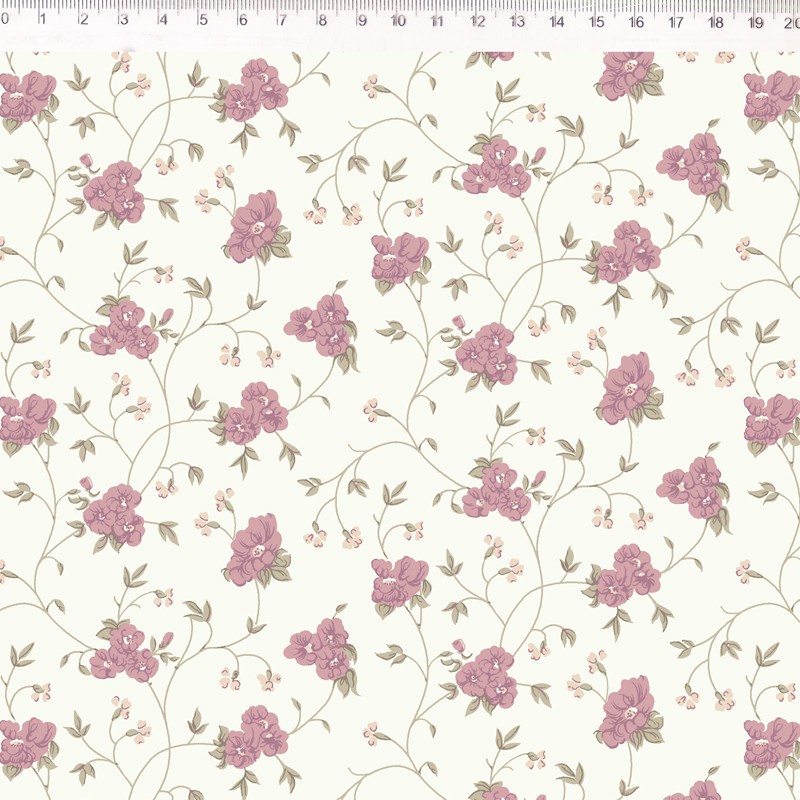The image size is (800, 800).
Task: Click the number 0 on the ruler
Action: (5, 19)
